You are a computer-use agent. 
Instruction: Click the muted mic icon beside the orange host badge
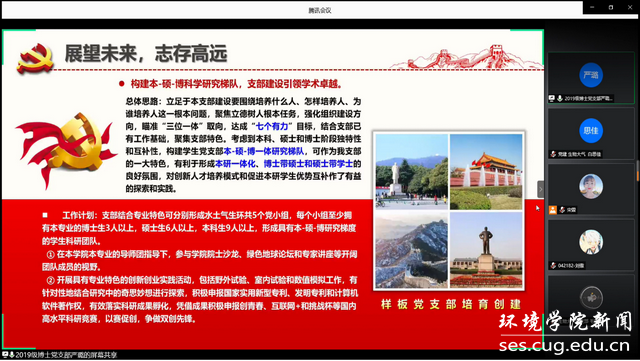point(562,210)
